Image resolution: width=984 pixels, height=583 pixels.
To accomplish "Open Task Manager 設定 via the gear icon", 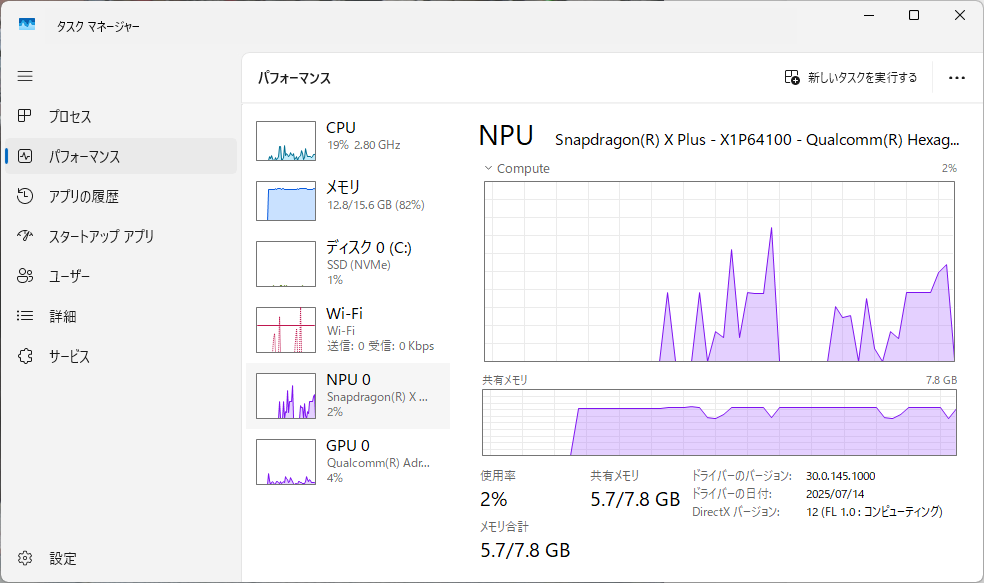I will (x=24, y=558).
